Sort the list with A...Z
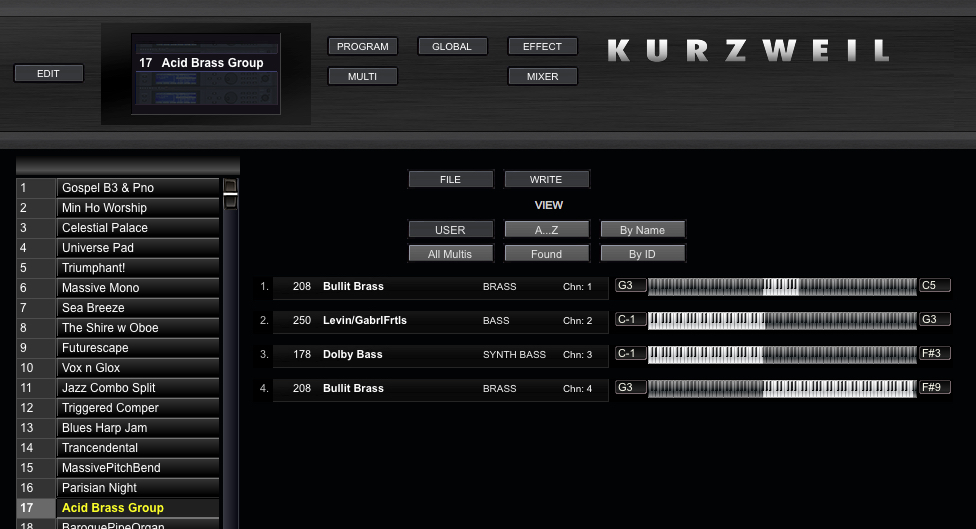The image size is (976, 529). pyautogui.click(x=546, y=230)
